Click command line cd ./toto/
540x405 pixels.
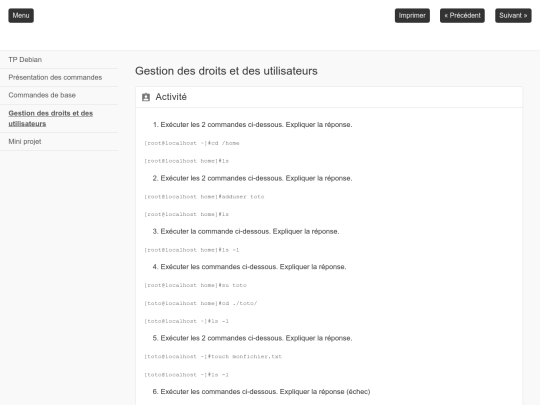click(x=200, y=303)
